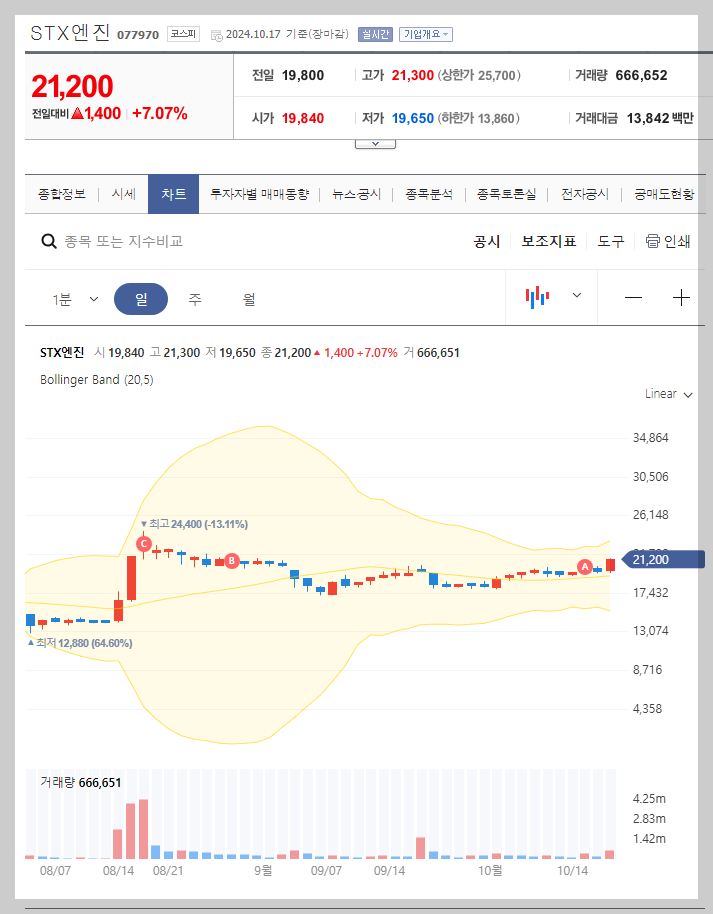Zoom in using the plus icon
This screenshot has height=914, width=713.
681,297
